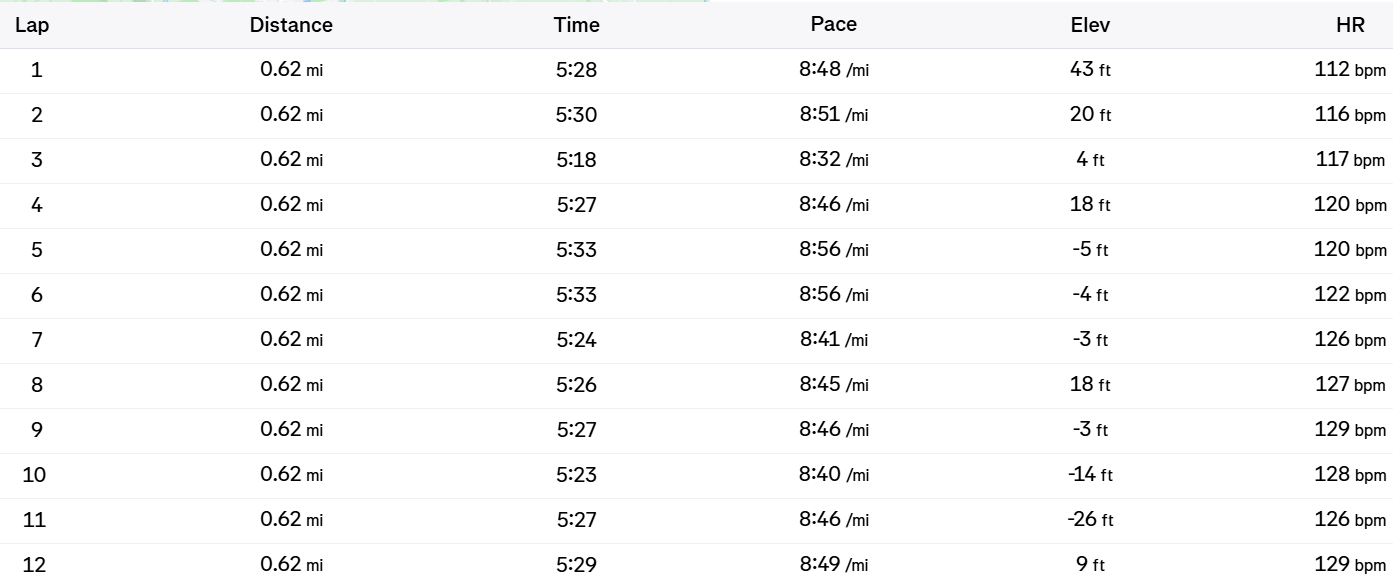The width and height of the screenshot is (1393, 585).
Task: Click the 112 bpm heart rate
Action: 1350,70
